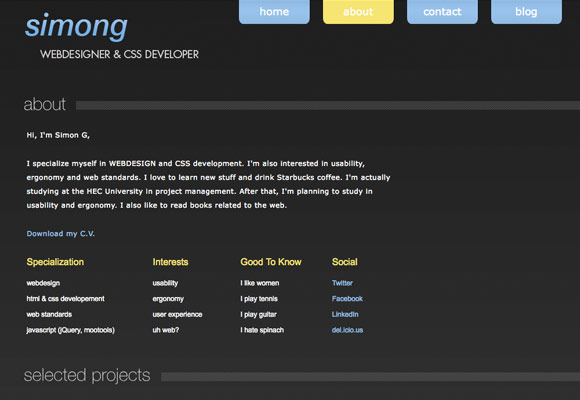Select the 'Interests' column heading
Screen dimensions: 580x400
point(170,262)
